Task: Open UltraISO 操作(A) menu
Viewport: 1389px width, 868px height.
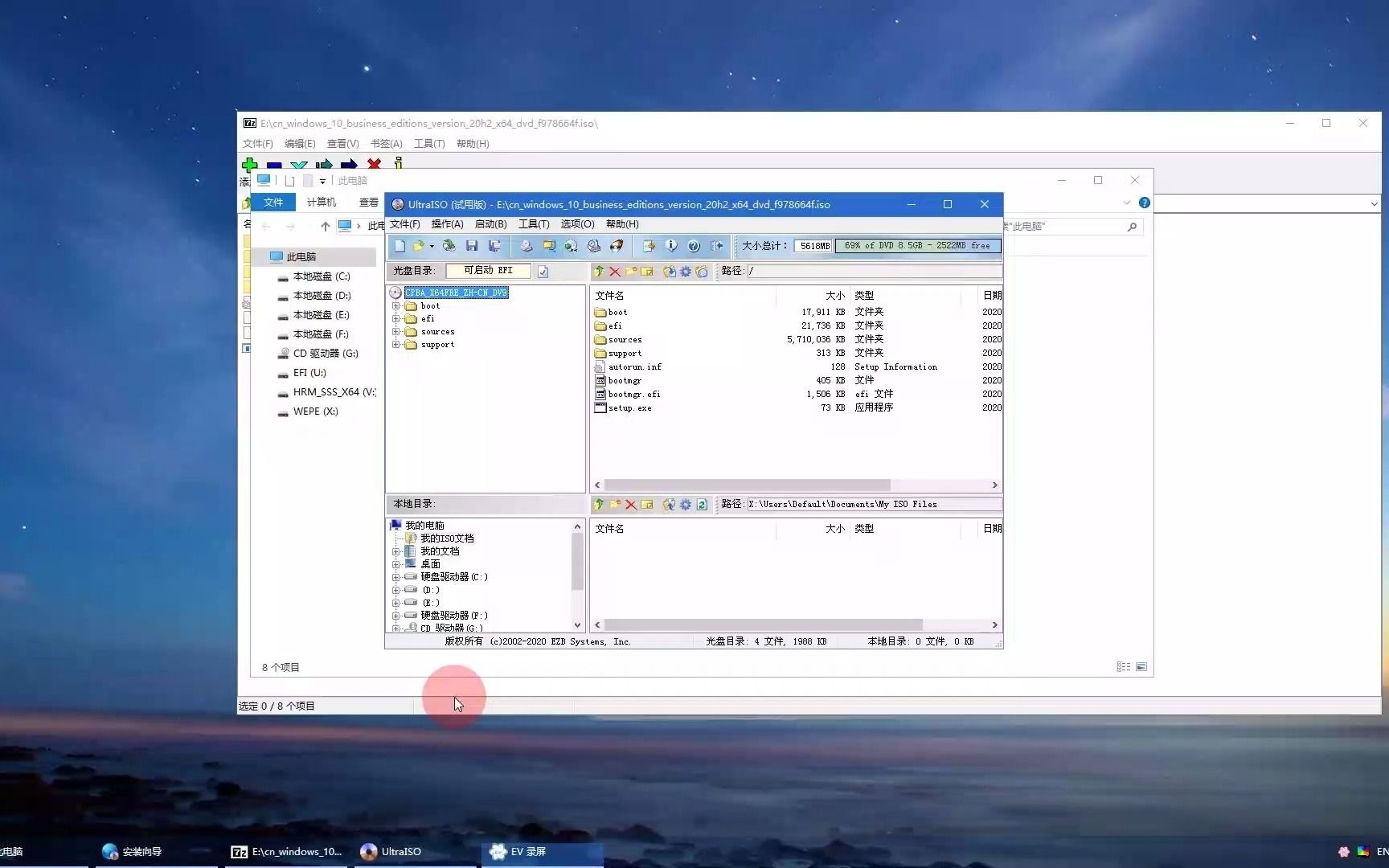Action: click(x=447, y=224)
